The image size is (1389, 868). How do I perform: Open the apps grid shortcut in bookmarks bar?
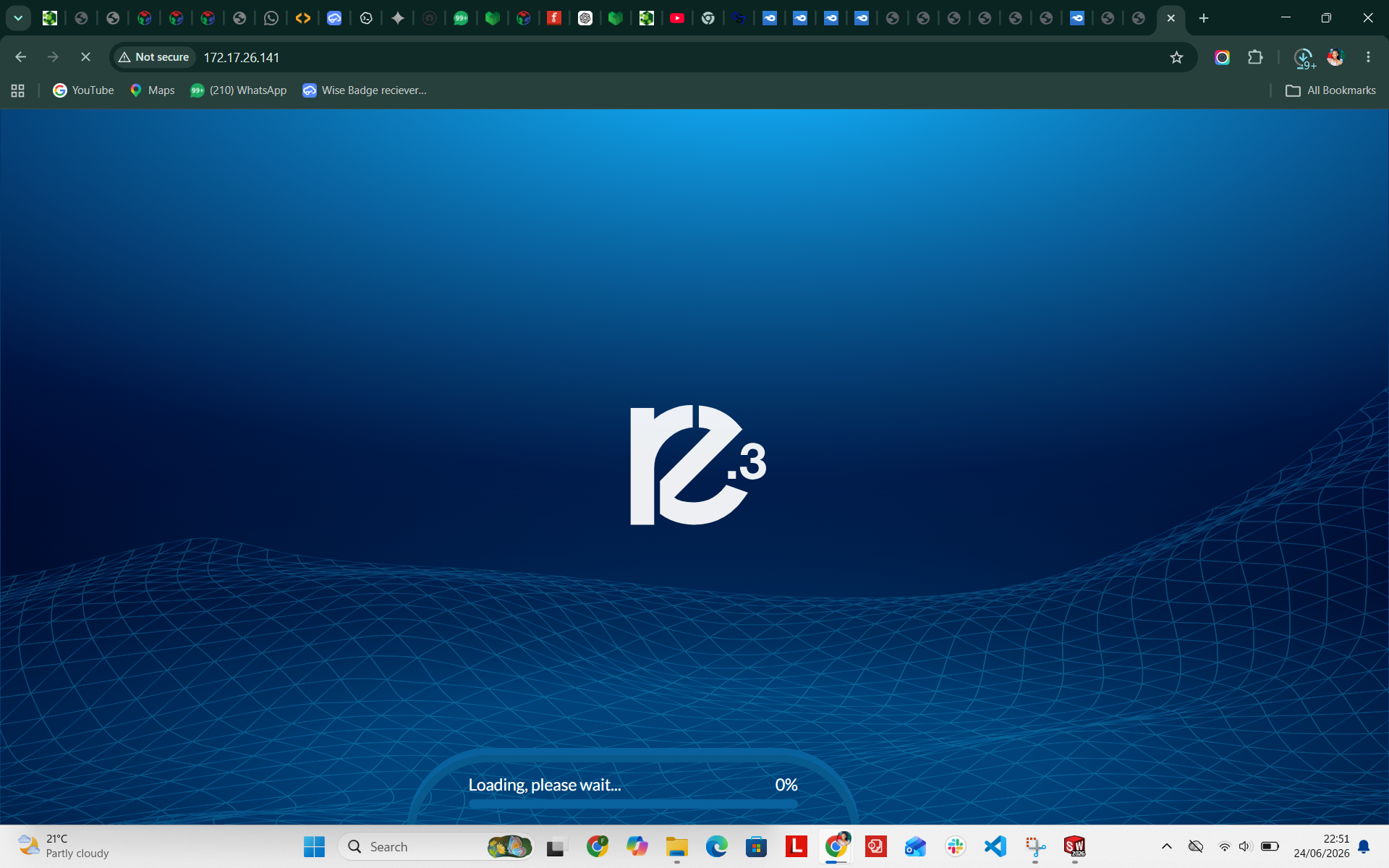(x=18, y=90)
